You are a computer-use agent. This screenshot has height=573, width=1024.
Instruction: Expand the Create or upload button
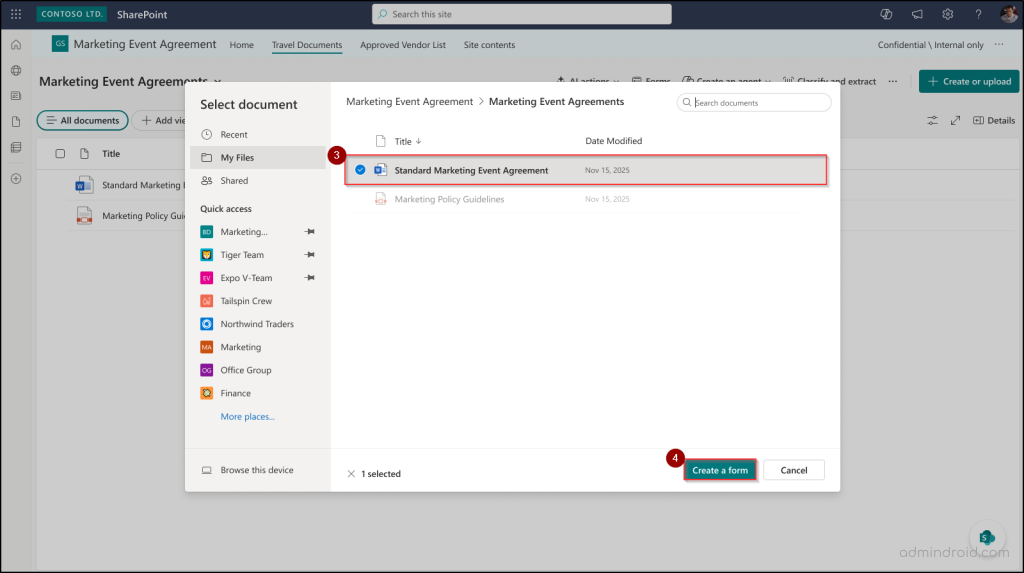click(969, 82)
